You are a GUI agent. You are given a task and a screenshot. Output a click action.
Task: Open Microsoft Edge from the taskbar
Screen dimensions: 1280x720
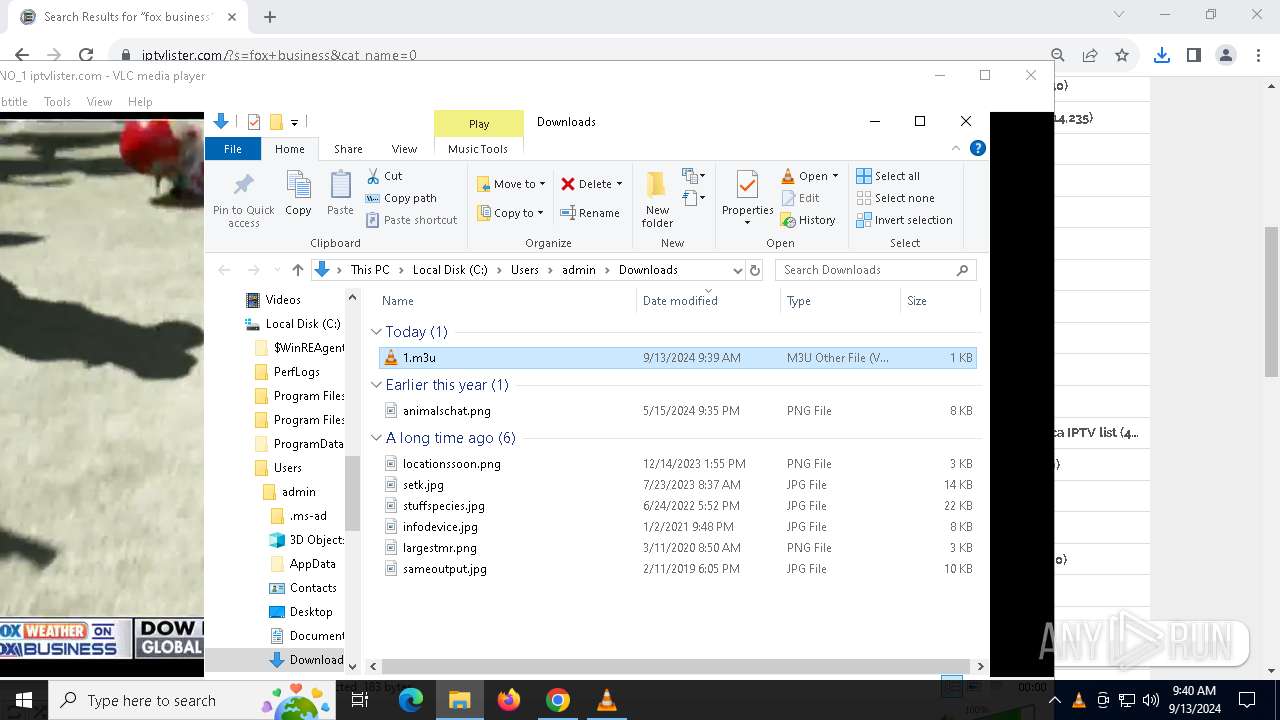tap(411, 700)
